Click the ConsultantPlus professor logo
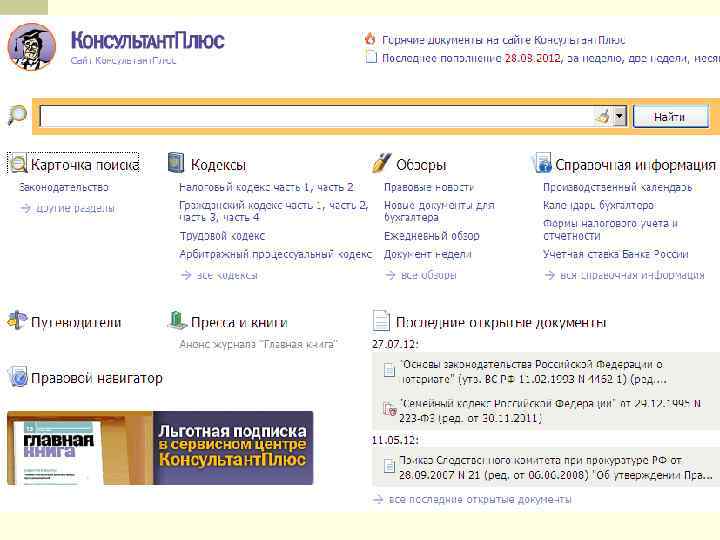Viewport: 720px width, 540px height. coord(32,47)
